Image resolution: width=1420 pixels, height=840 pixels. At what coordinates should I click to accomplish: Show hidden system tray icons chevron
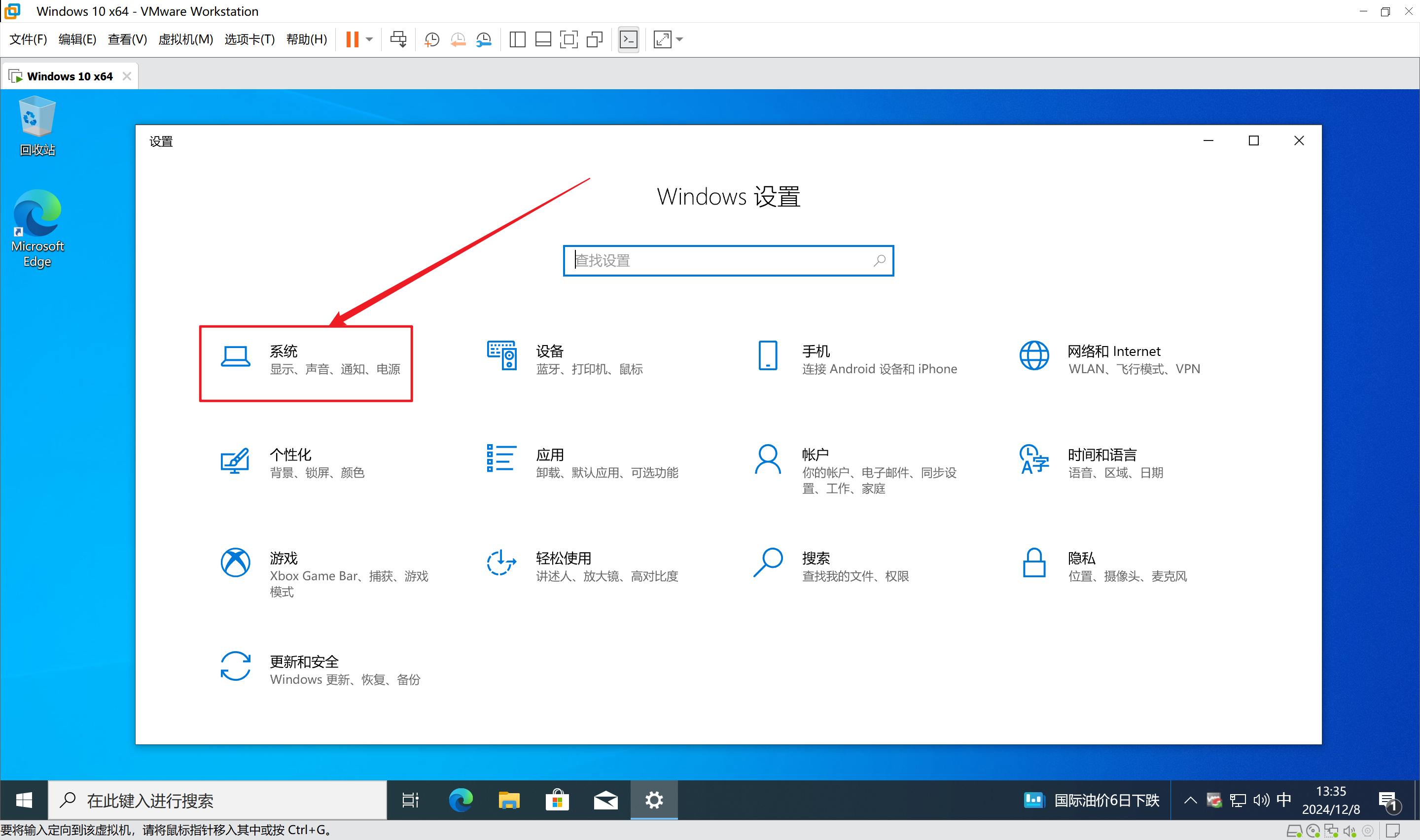[1190, 800]
